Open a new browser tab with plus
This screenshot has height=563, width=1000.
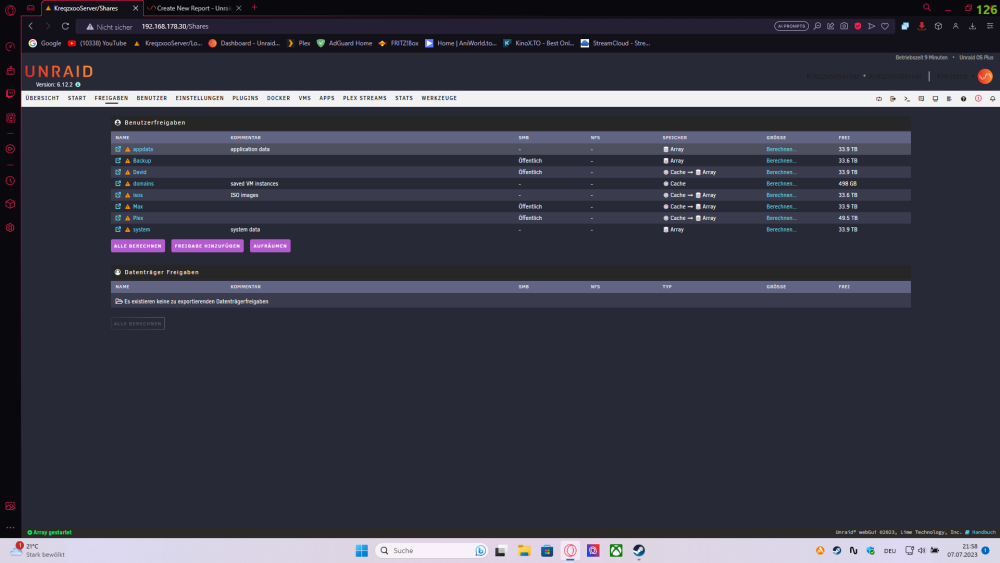[254, 8]
